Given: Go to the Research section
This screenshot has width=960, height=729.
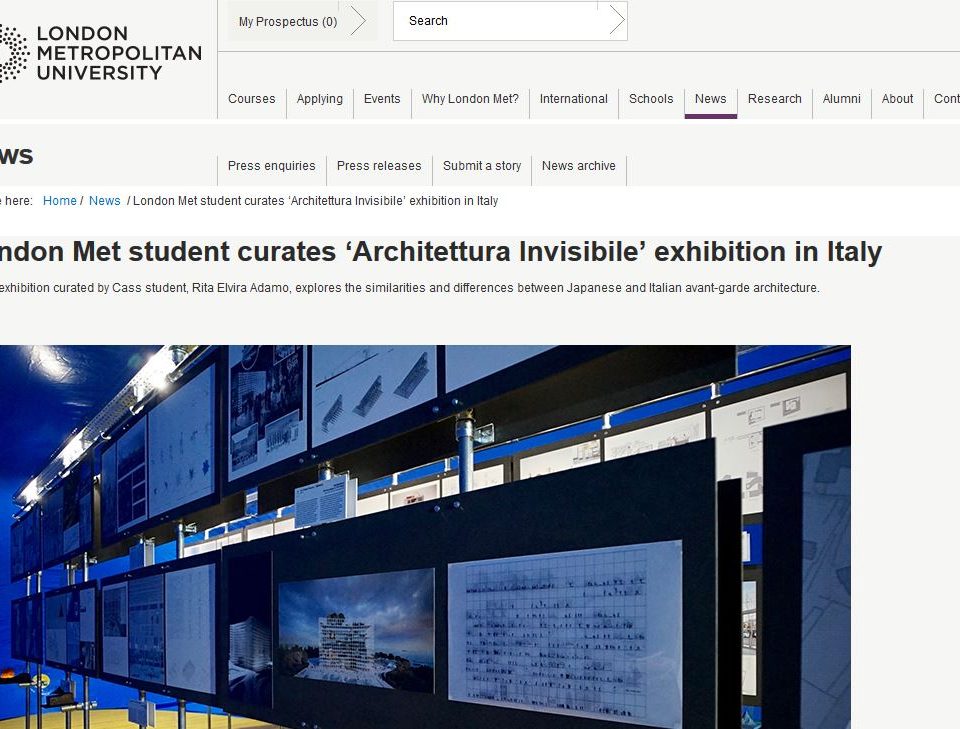Looking at the screenshot, I should [x=774, y=99].
